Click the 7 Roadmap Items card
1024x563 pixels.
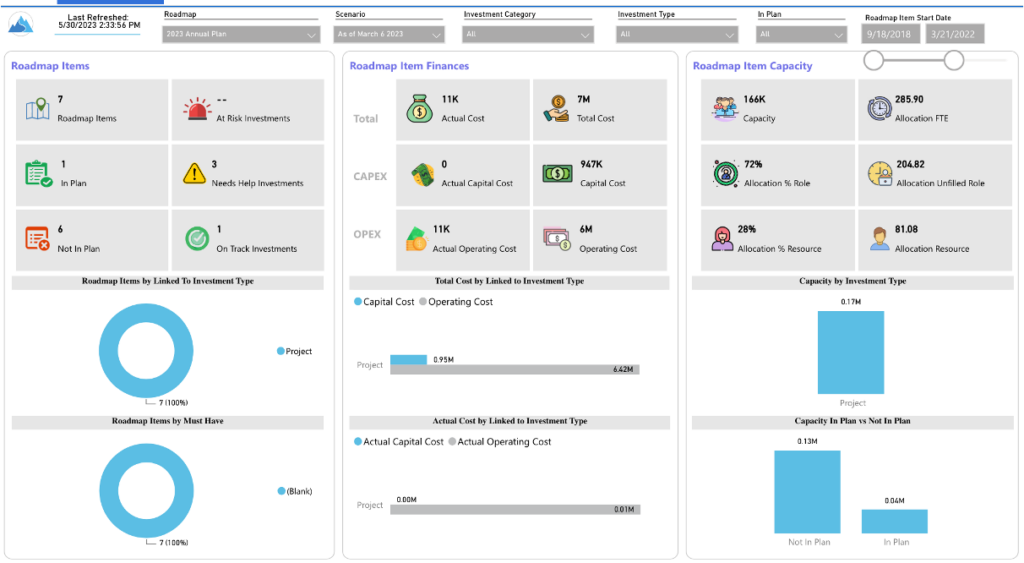point(92,110)
